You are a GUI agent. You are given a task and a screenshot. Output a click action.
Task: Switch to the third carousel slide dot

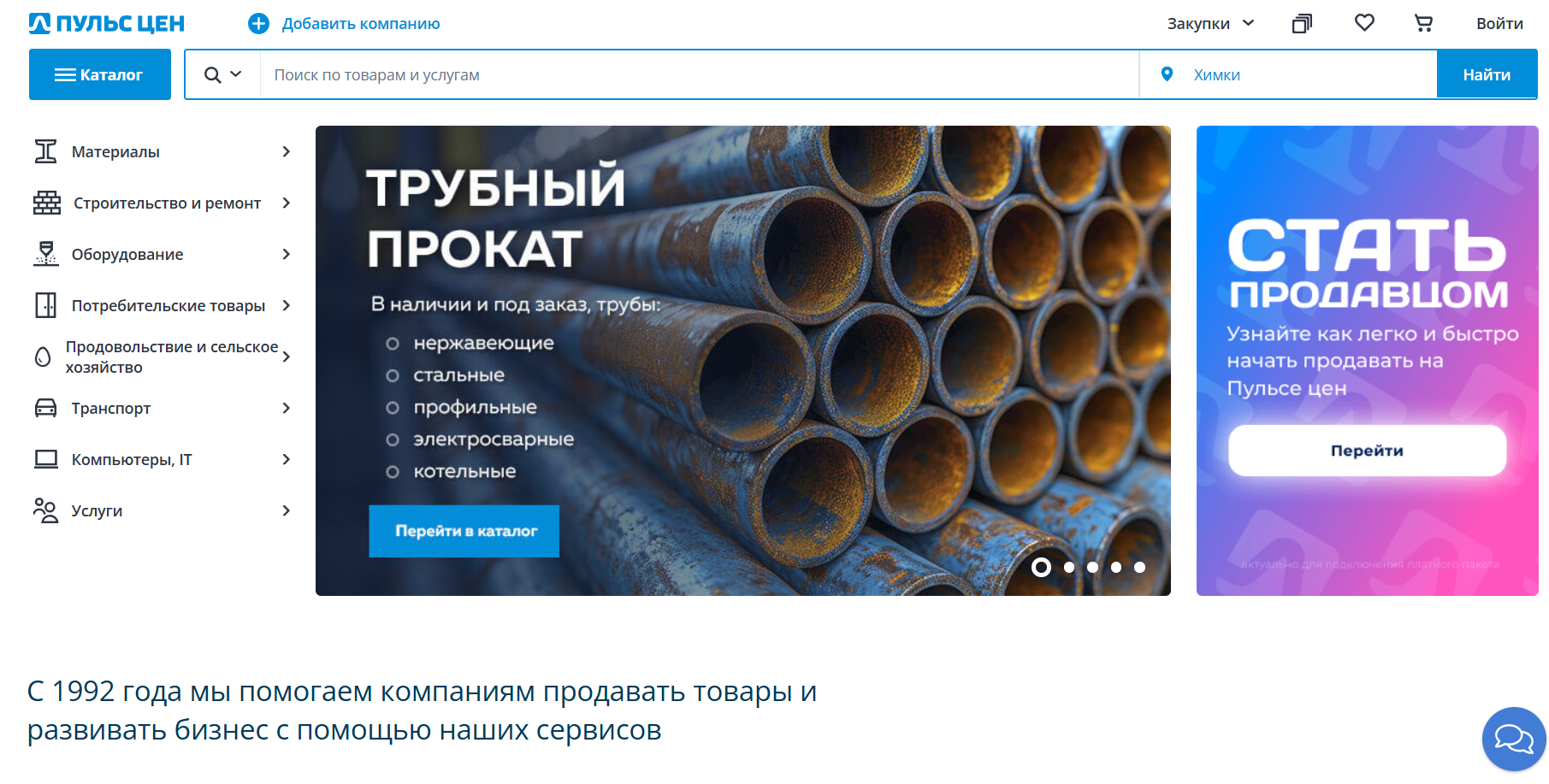[x=1092, y=567]
